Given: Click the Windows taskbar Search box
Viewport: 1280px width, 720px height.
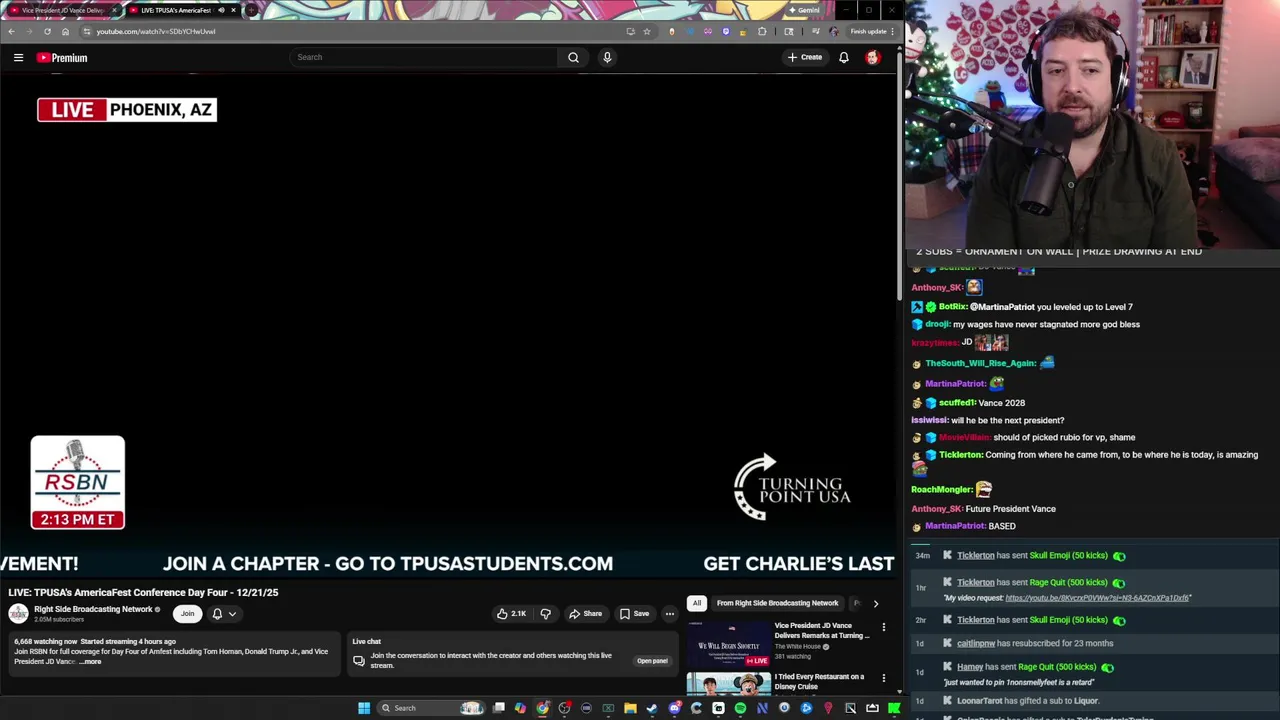Looking at the screenshot, I should [x=431, y=708].
